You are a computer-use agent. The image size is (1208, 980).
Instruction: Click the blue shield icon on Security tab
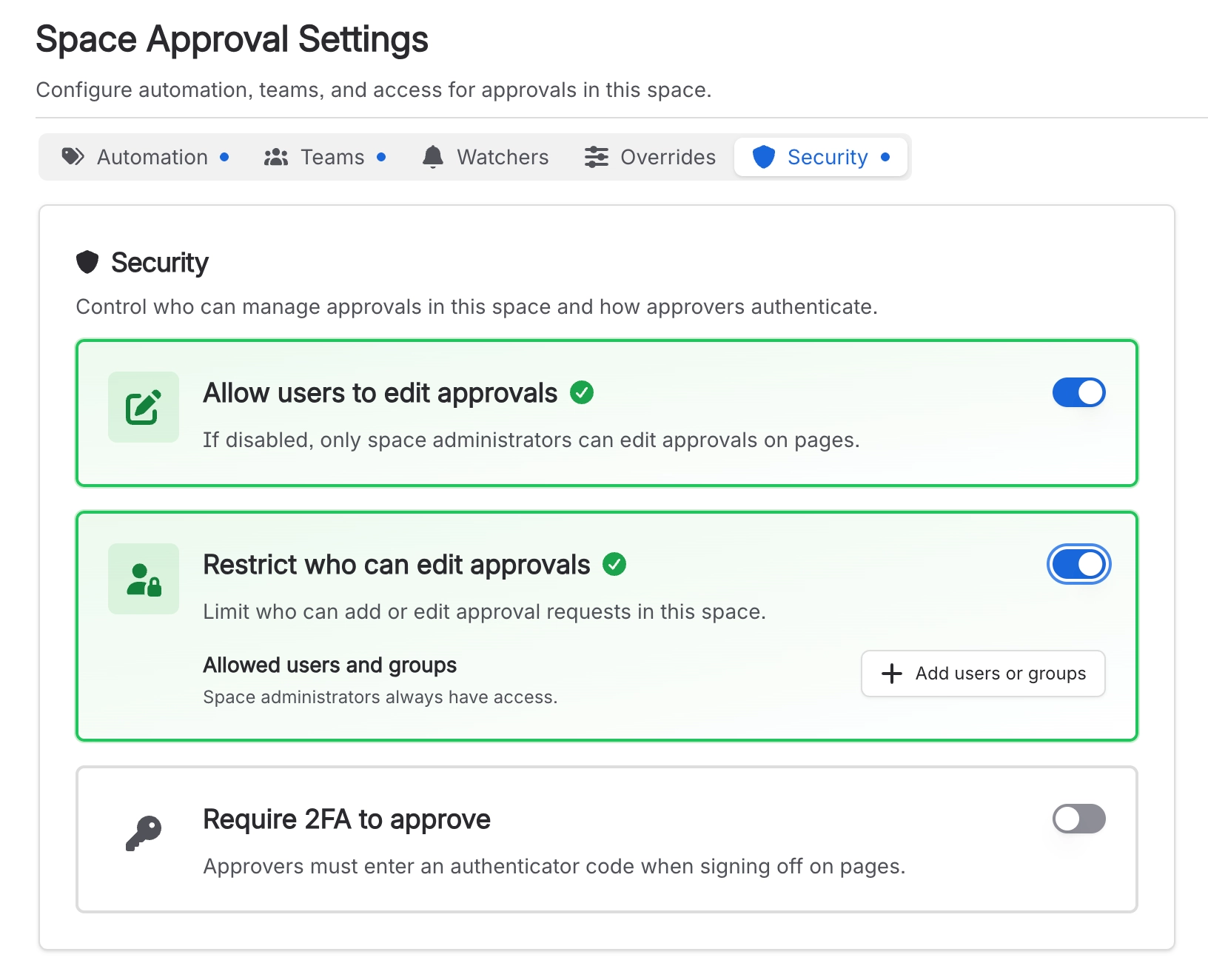pyautogui.click(x=764, y=157)
